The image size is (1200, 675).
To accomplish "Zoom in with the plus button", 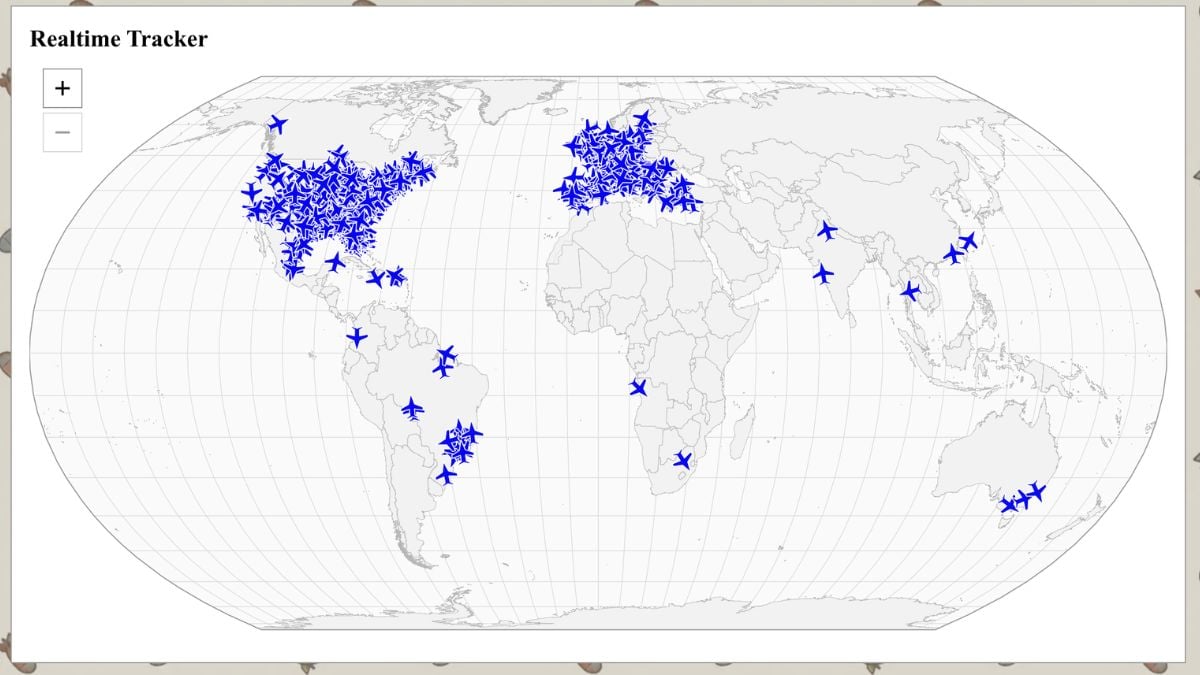I will 62,88.
